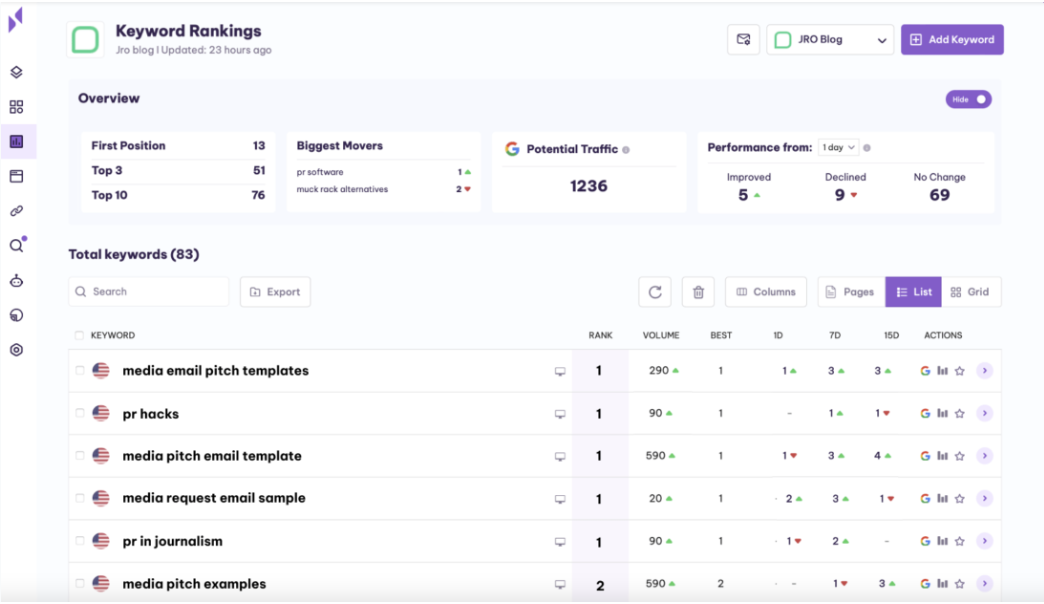Click the No Change count 69
Viewport: 1044px width, 604px height.
pos(939,195)
